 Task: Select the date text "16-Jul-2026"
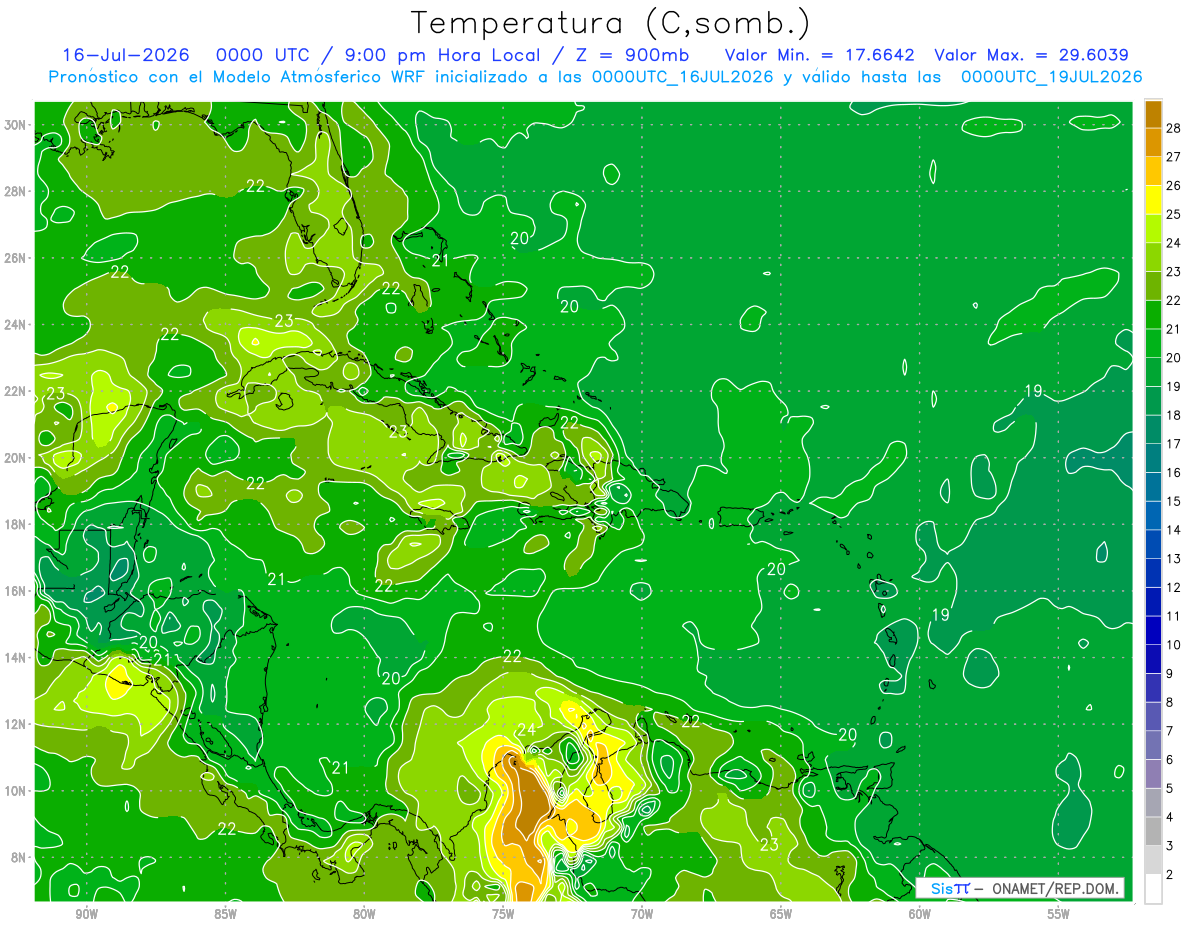(124, 55)
